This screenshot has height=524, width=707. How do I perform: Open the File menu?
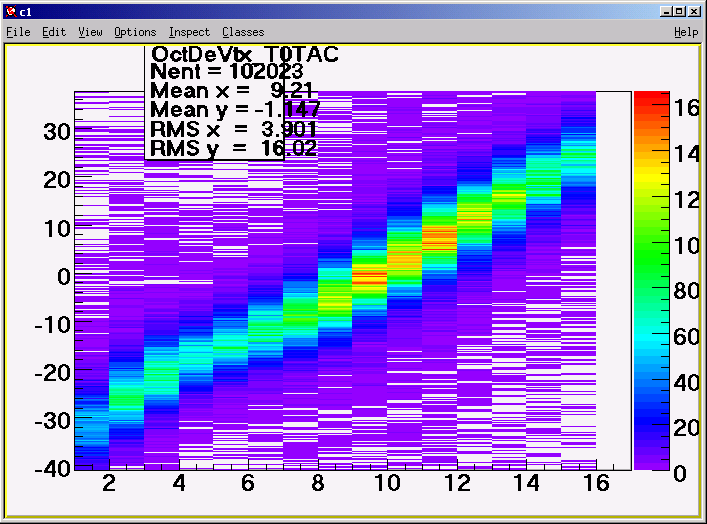pyautogui.click(x=18, y=32)
